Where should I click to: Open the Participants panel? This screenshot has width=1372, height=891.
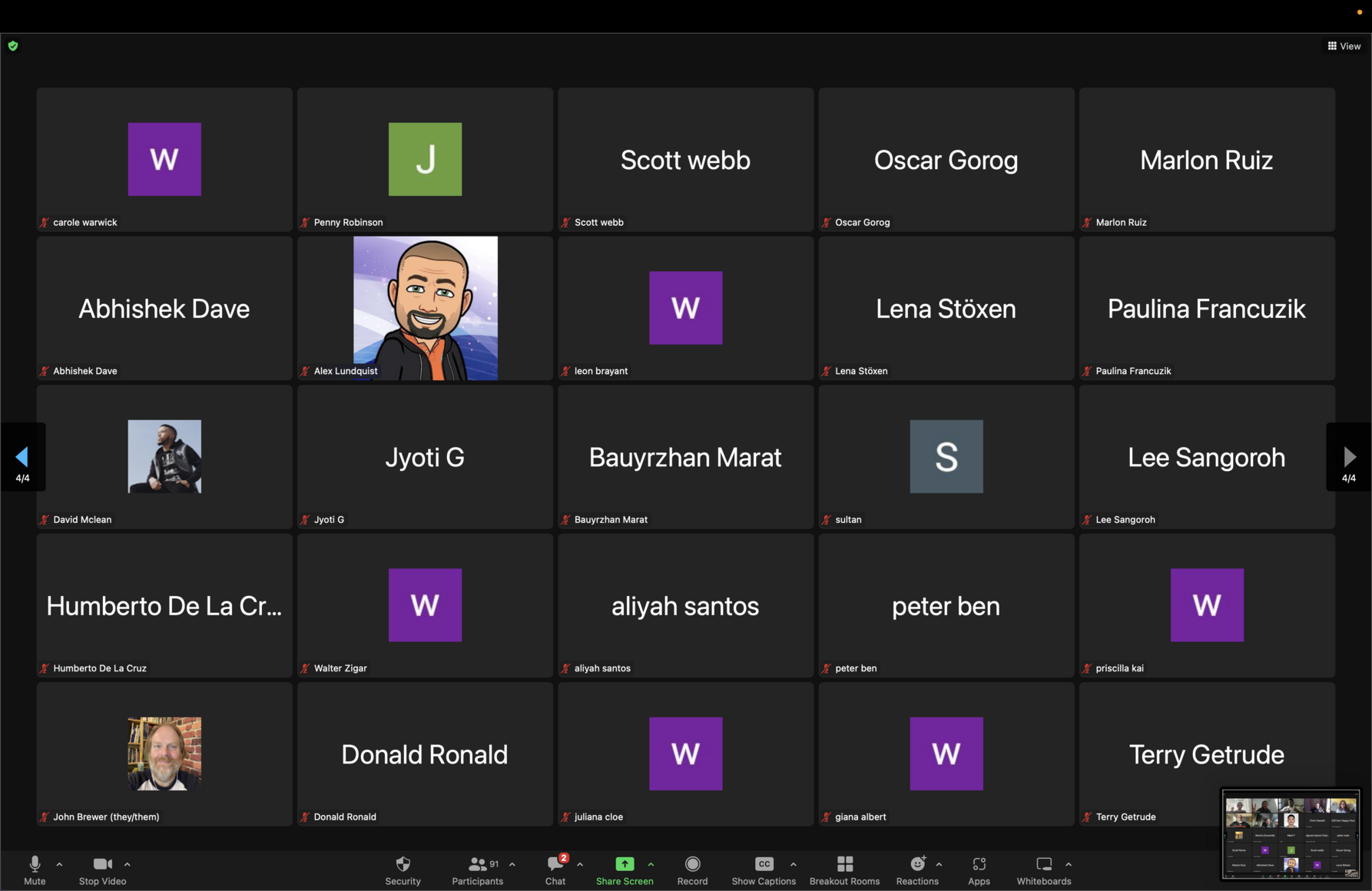coord(477,870)
